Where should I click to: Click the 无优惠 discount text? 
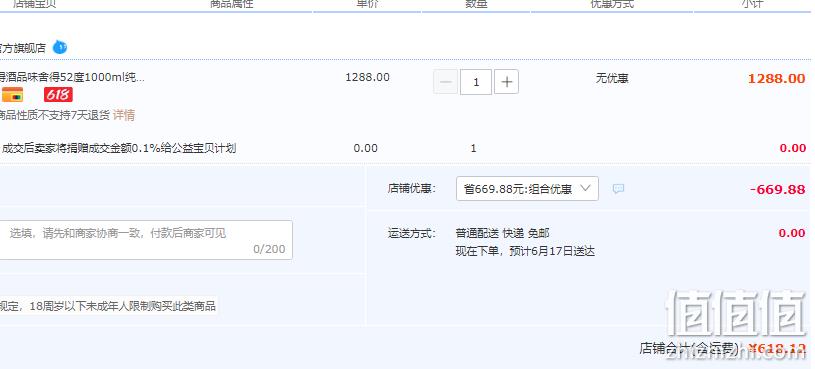click(x=612, y=79)
